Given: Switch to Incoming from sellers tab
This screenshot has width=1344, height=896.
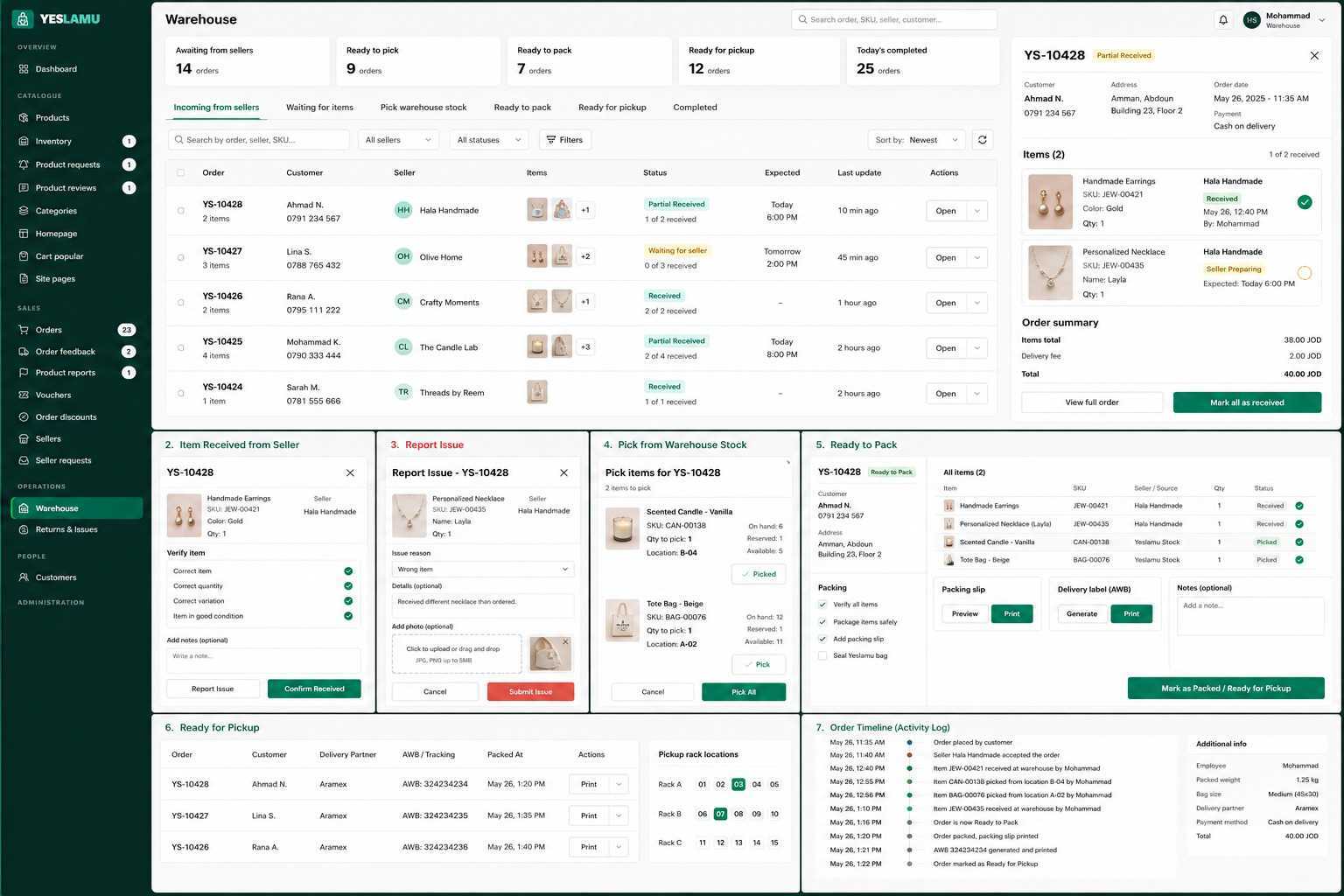Looking at the screenshot, I should coord(216,108).
